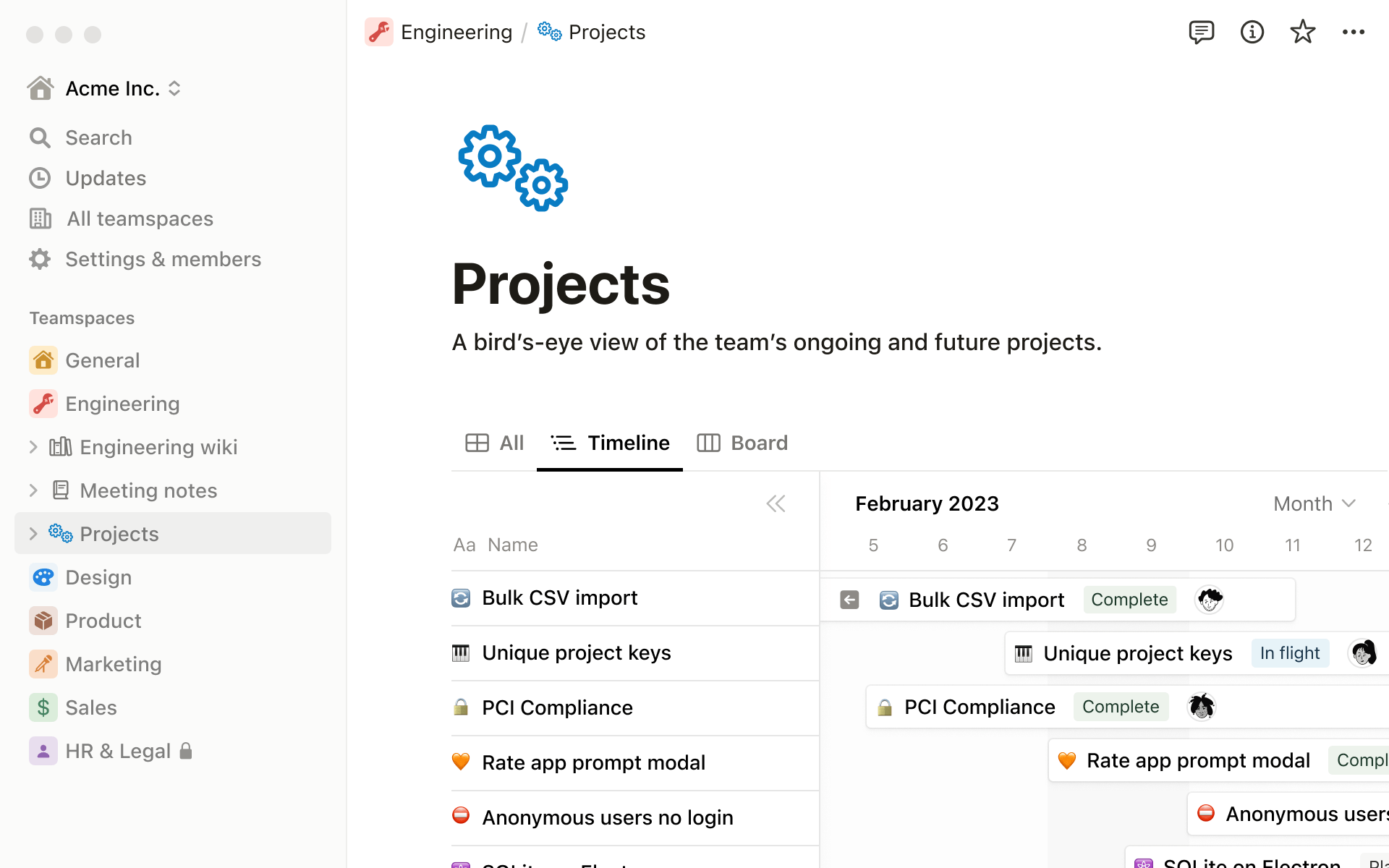Screen dimensions: 1389x868
Task: Click the Unique project keys icon
Action: tap(461, 652)
